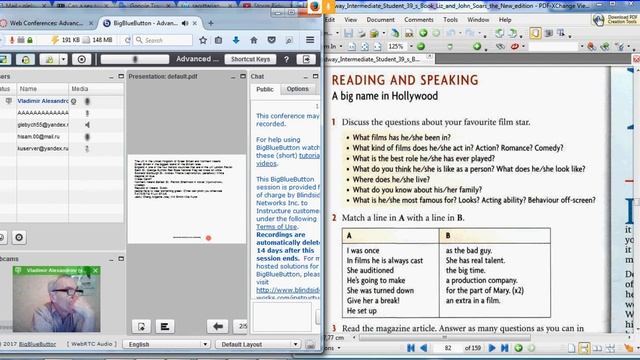Click BigBlueButton record circle button
Viewport: 640px width, 360px height.
pos(82,60)
